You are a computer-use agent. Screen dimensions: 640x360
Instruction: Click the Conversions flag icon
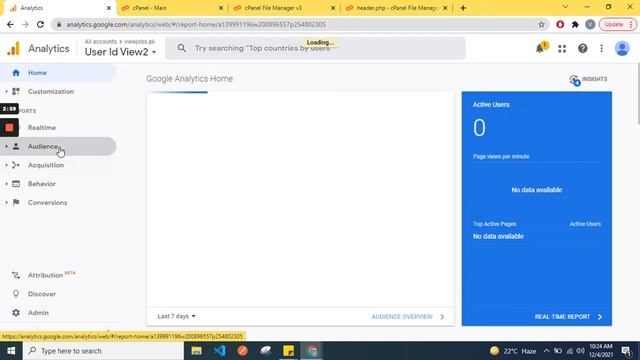point(16,202)
